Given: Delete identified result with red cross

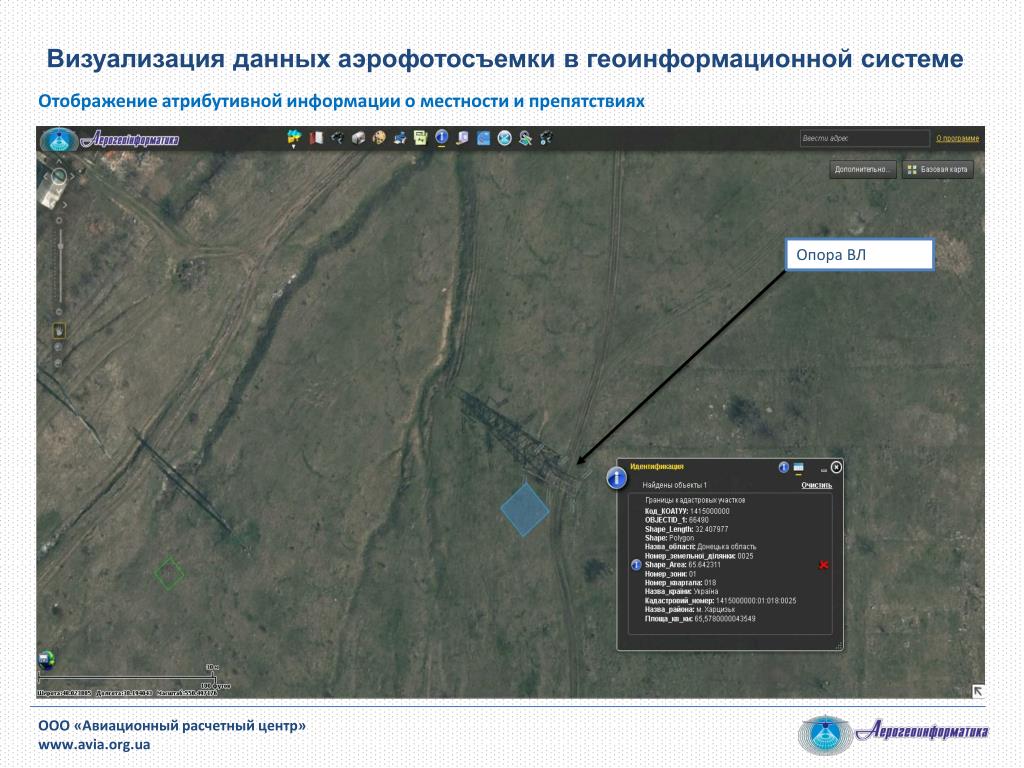Looking at the screenshot, I should tap(824, 565).
